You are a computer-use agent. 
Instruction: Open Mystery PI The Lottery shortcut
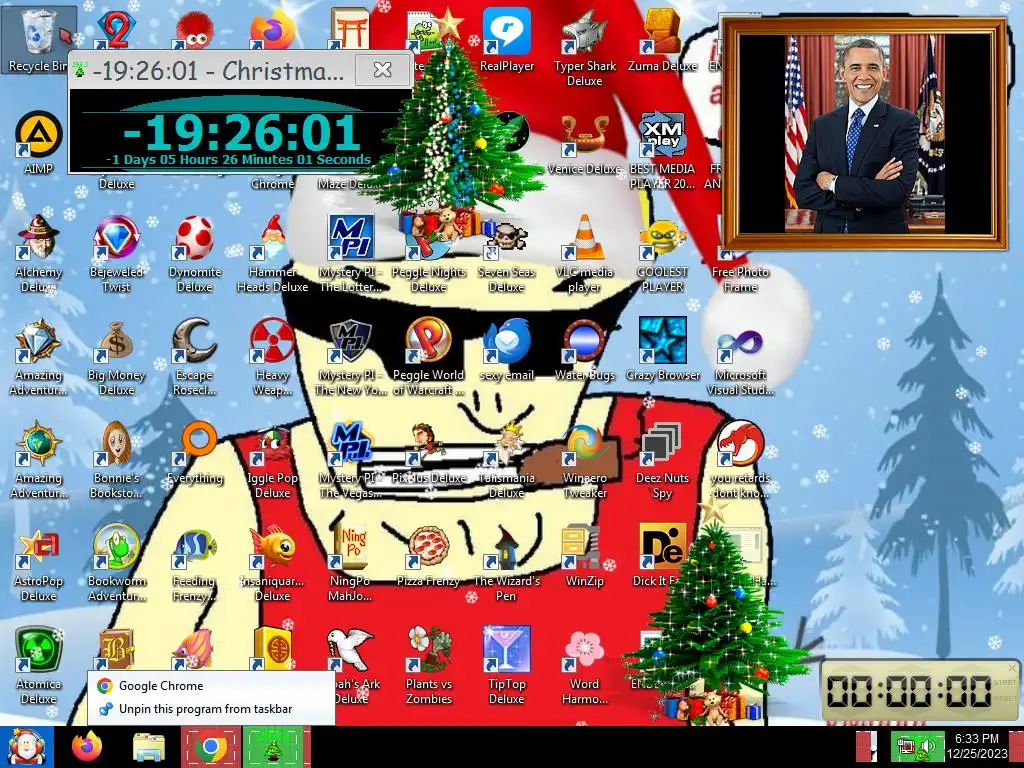[350, 253]
